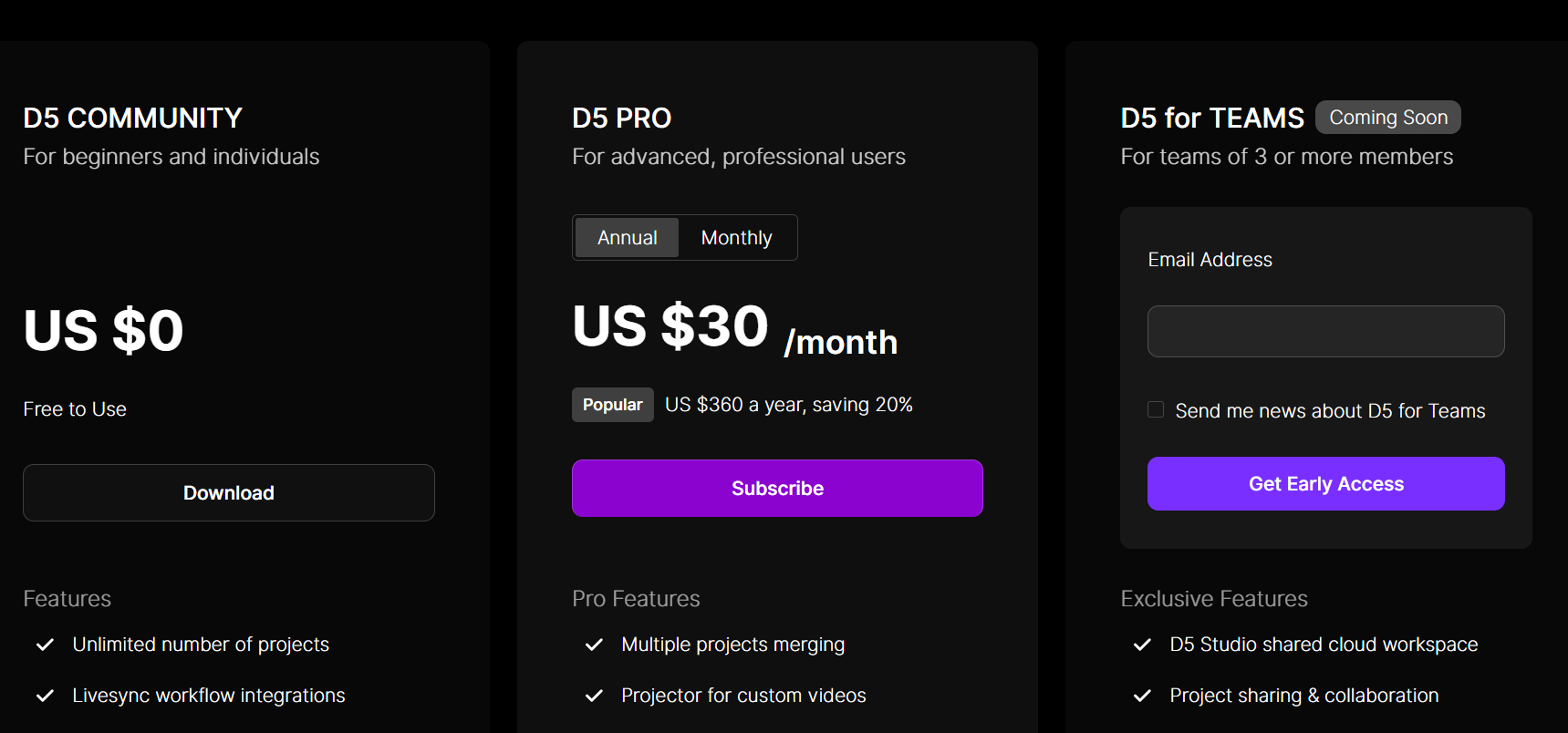Click the Send me news label text
This screenshot has width=1568, height=733.
point(1330,411)
